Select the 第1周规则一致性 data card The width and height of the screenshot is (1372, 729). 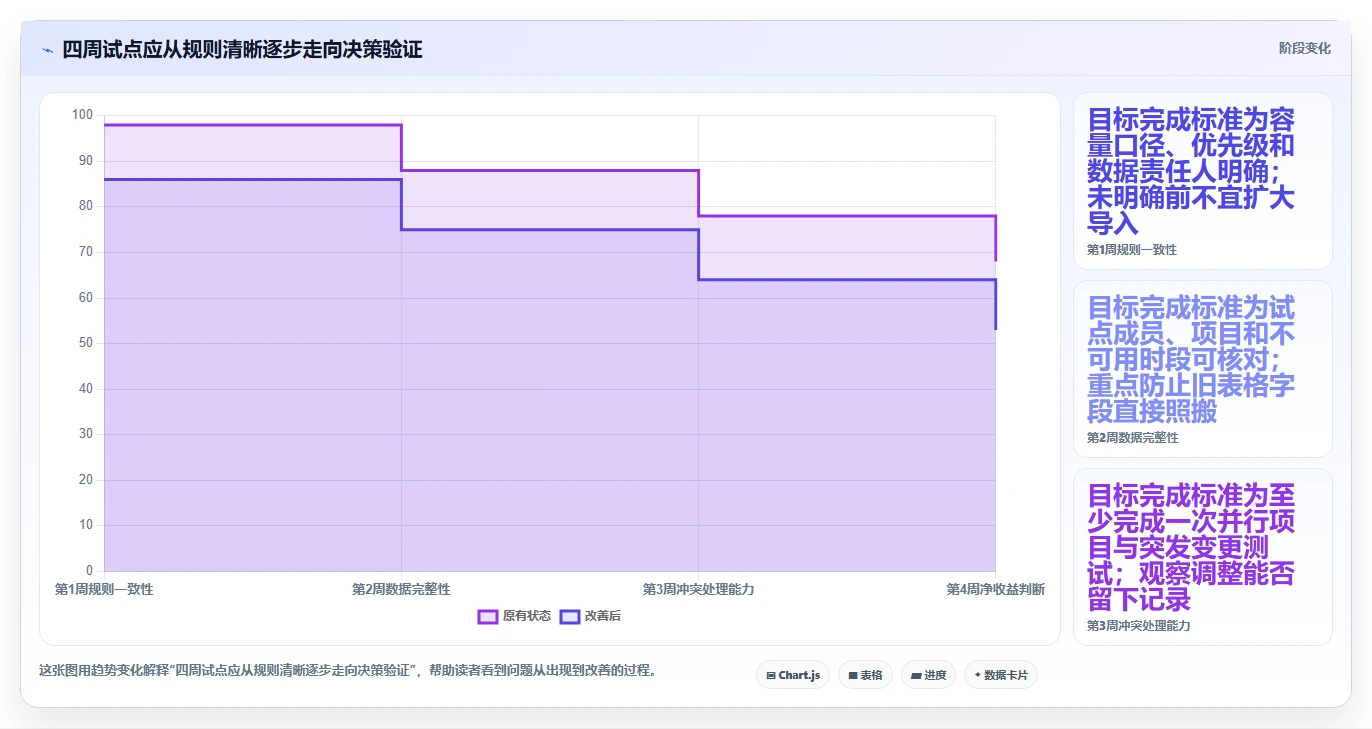coord(1202,181)
